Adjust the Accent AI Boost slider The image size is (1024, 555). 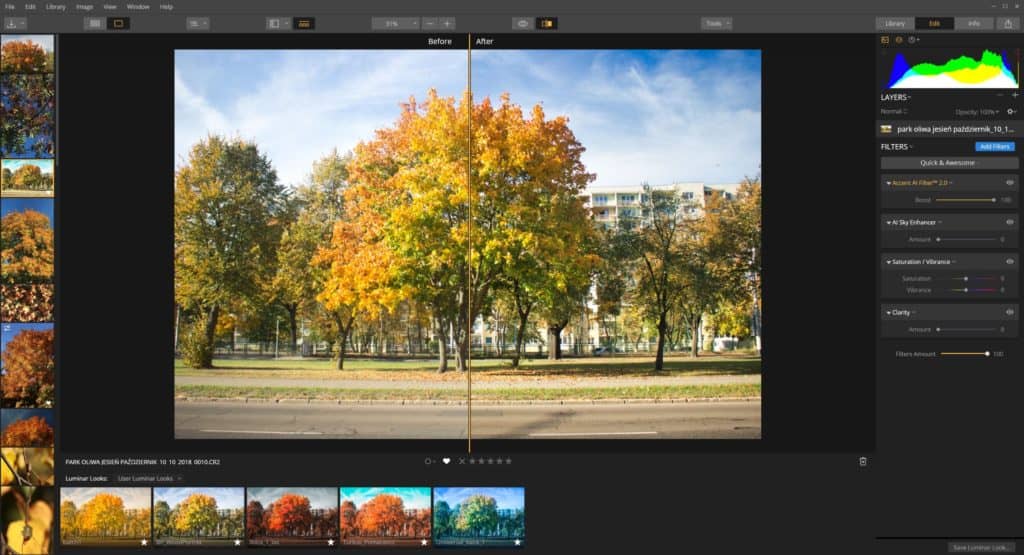click(x=965, y=200)
